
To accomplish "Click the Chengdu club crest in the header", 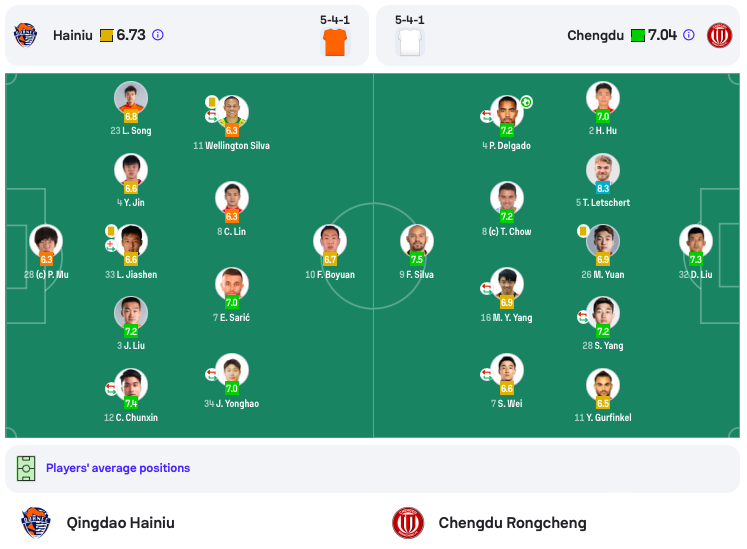I will (x=719, y=35).
